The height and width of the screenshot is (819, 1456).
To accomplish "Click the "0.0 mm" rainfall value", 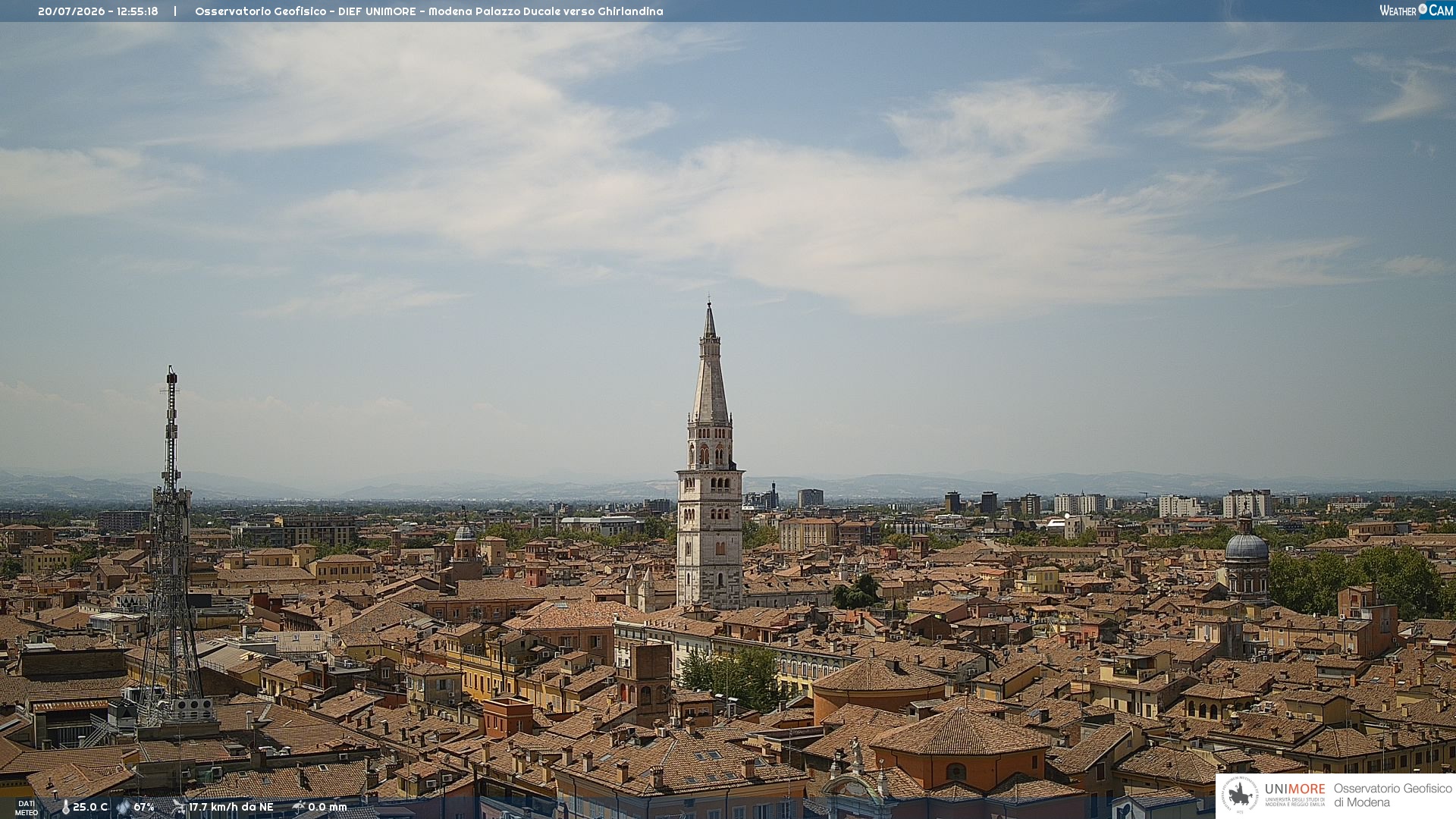I will (328, 808).
